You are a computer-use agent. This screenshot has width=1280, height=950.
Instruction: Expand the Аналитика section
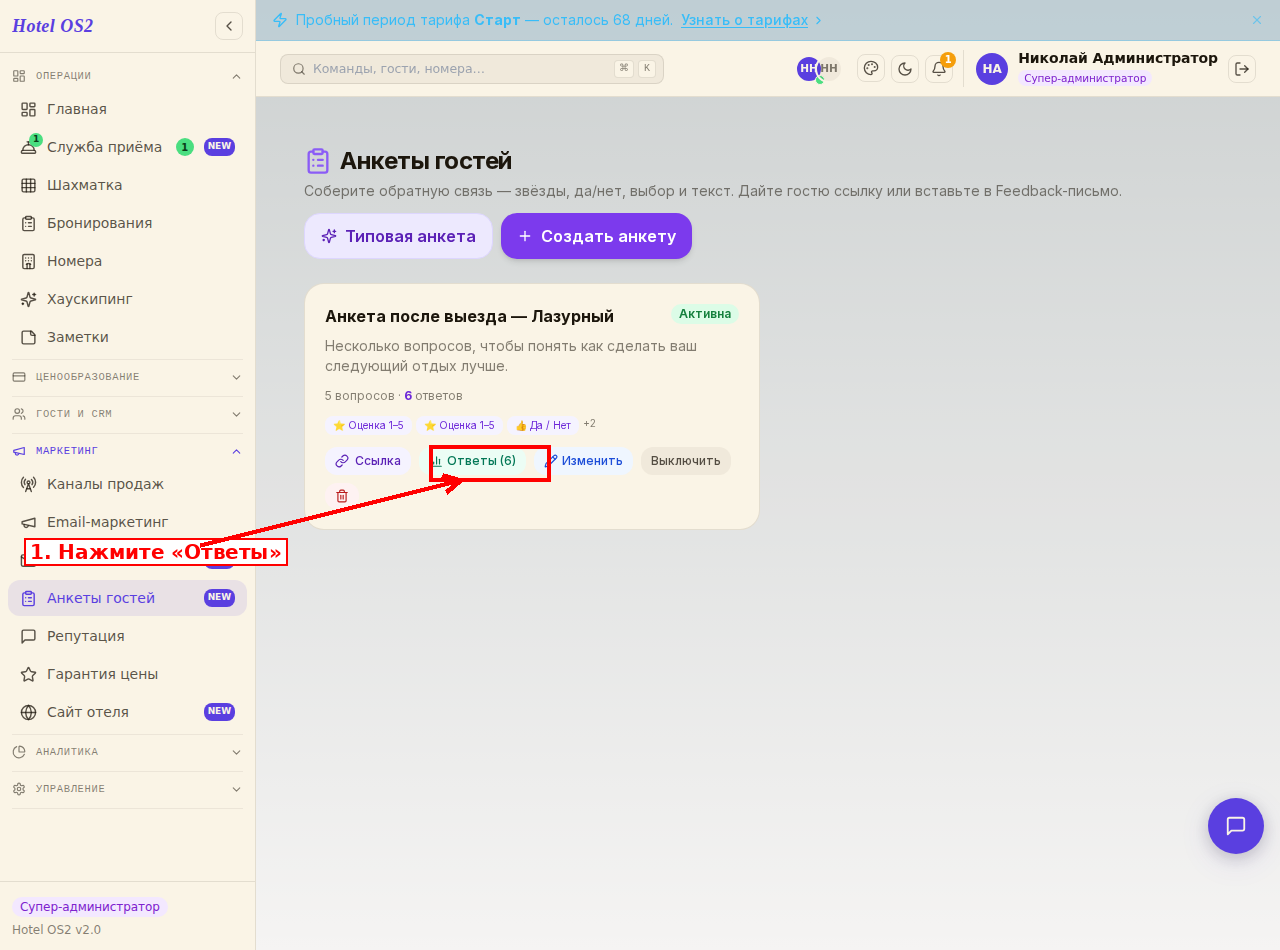127,752
